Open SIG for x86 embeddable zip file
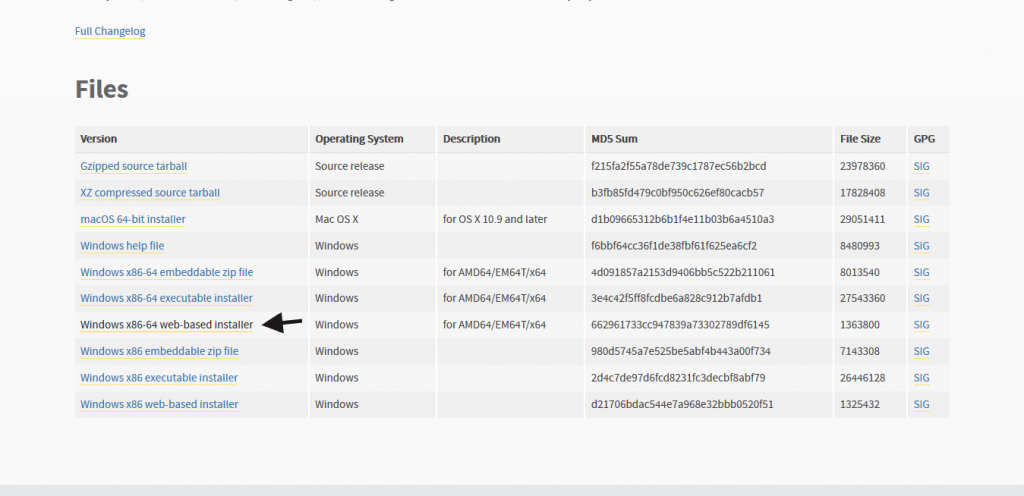The image size is (1024, 496). click(921, 351)
